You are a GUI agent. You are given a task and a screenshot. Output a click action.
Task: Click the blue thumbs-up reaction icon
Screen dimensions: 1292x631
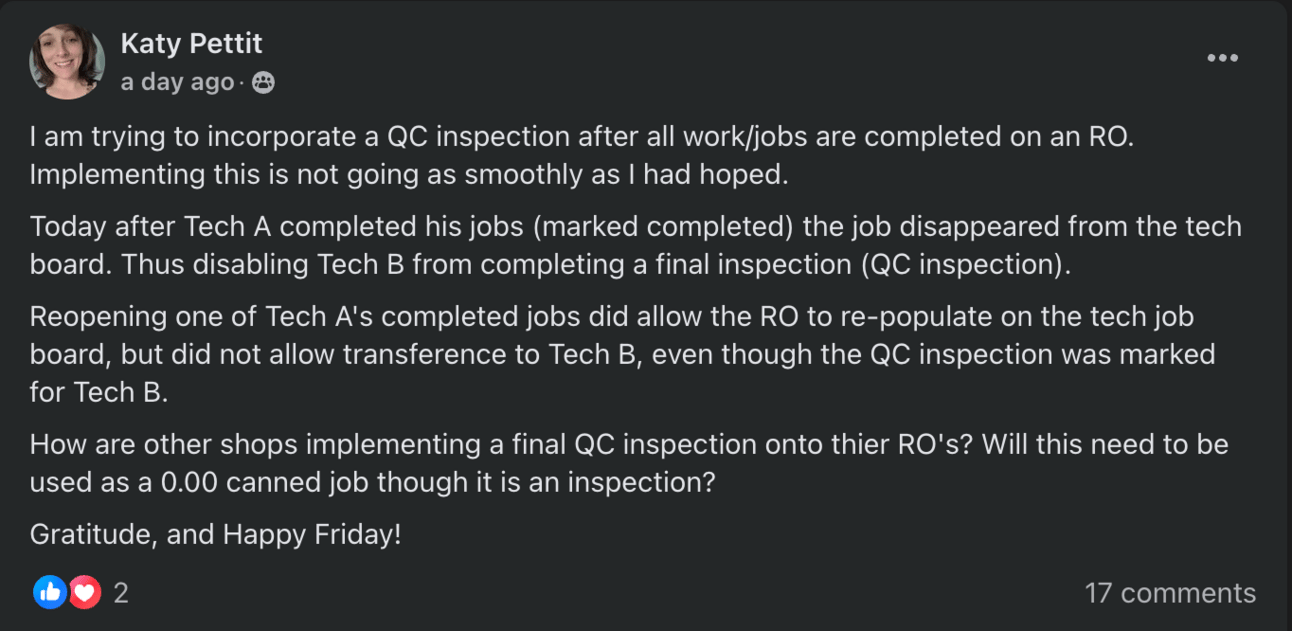pos(48,593)
